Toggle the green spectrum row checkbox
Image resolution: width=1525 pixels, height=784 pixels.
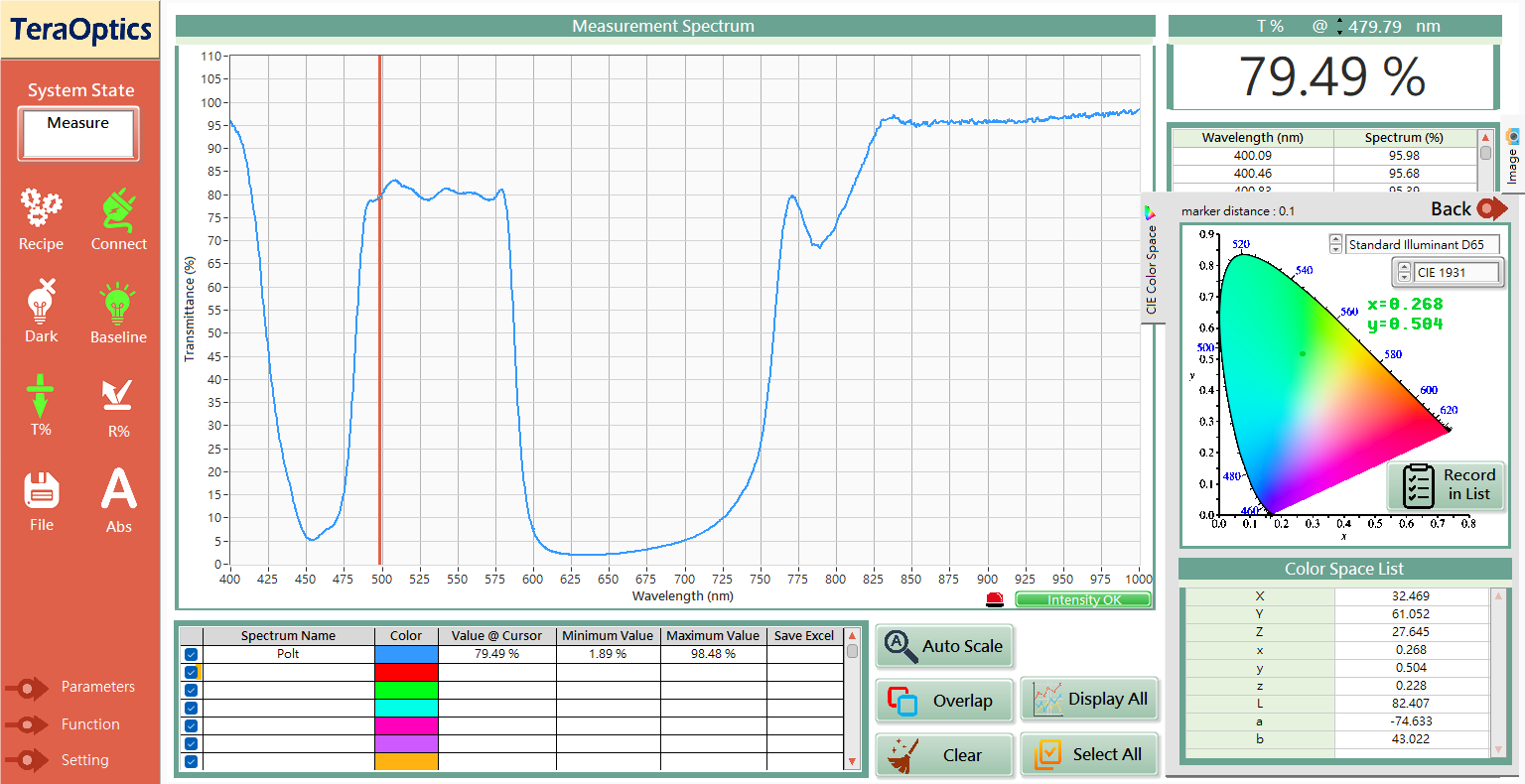tap(191, 690)
